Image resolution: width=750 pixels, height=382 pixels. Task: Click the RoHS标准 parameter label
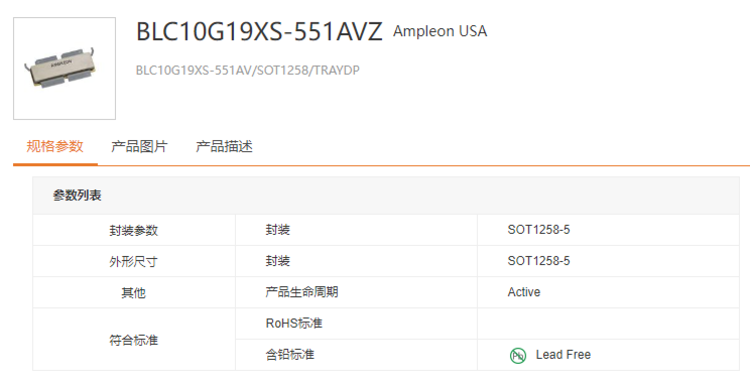(294, 323)
